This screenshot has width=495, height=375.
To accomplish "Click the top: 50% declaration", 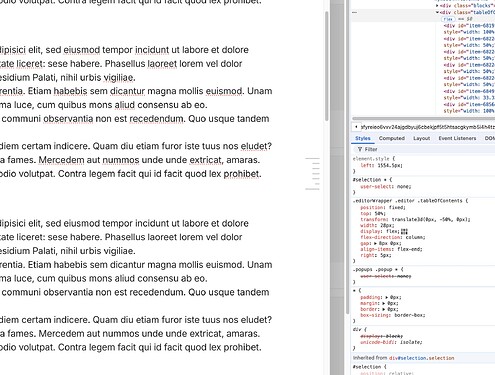I will (x=373, y=214).
